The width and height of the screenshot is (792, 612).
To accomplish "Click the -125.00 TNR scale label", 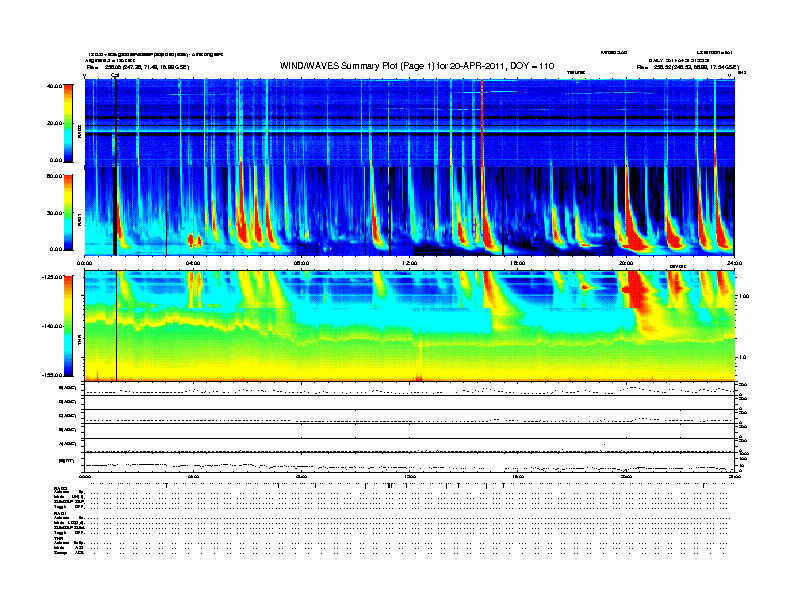I will (53, 277).
